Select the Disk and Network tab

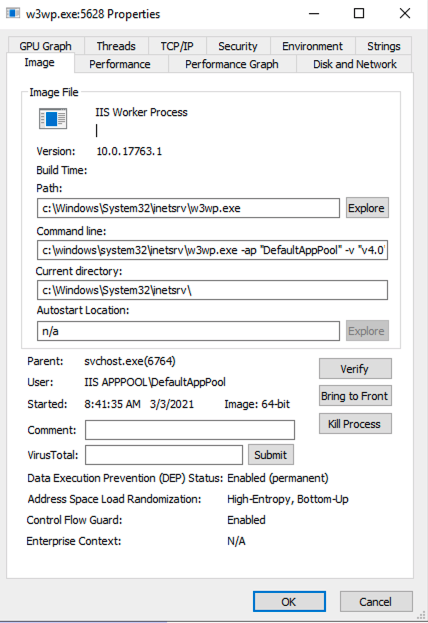[354, 64]
